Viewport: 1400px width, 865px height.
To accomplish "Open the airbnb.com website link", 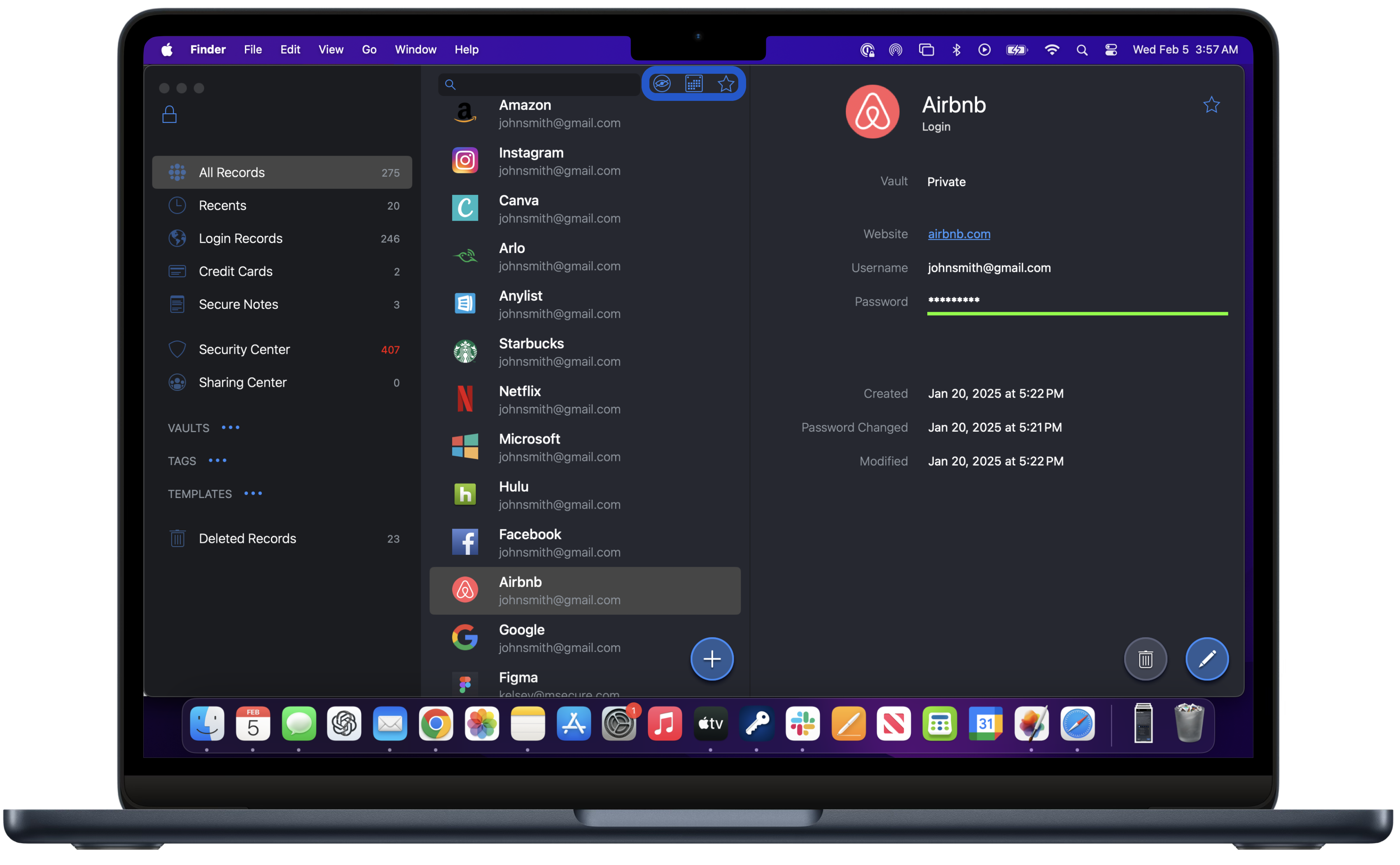I will (959, 234).
